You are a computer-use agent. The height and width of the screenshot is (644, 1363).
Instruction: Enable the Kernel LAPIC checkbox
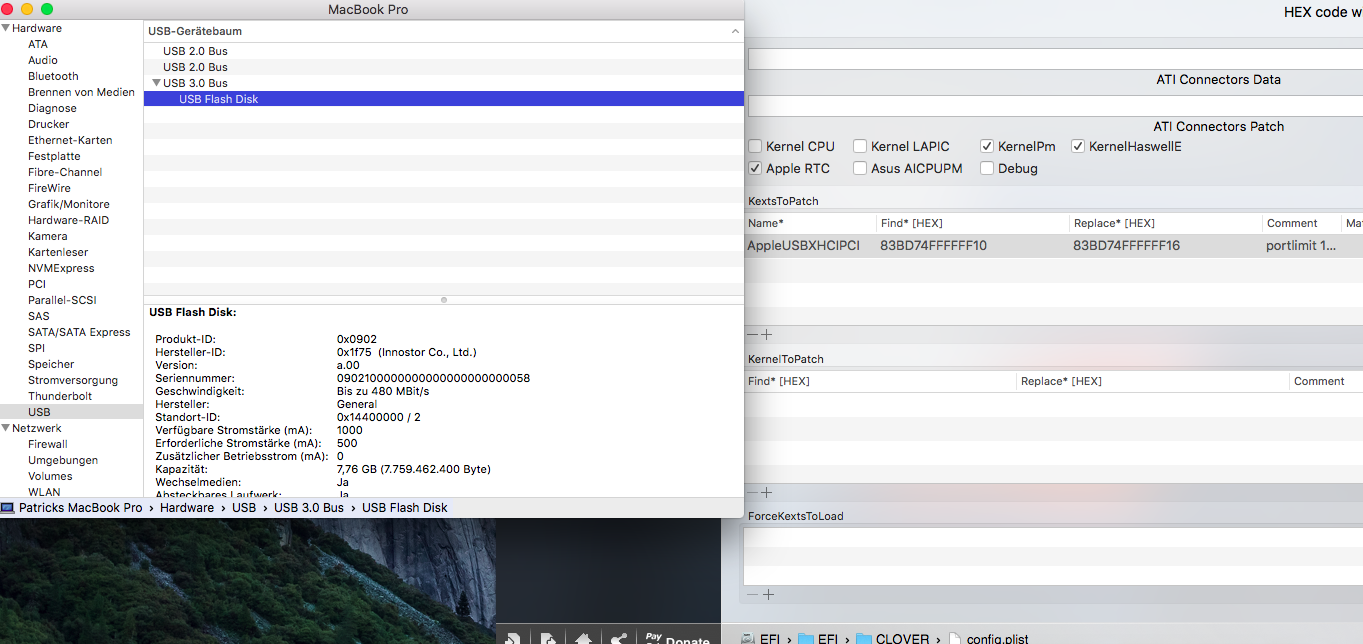click(x=860, y=146)
